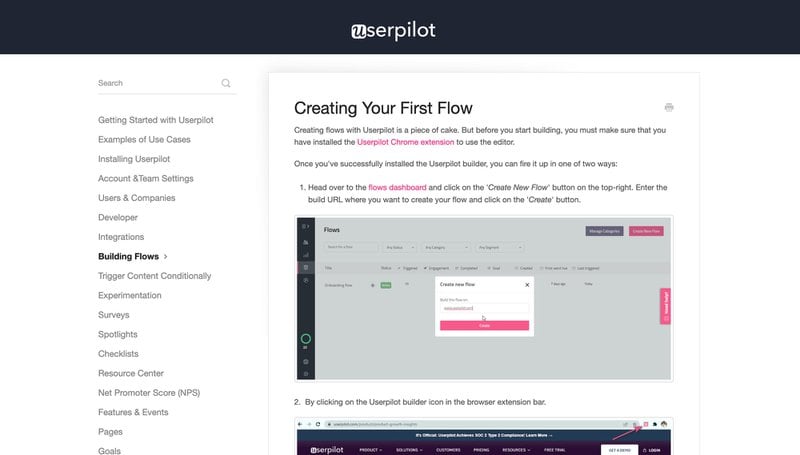800x455 pixels.
Task: Select Users & Companies category
Action: [x=136, y=198]
